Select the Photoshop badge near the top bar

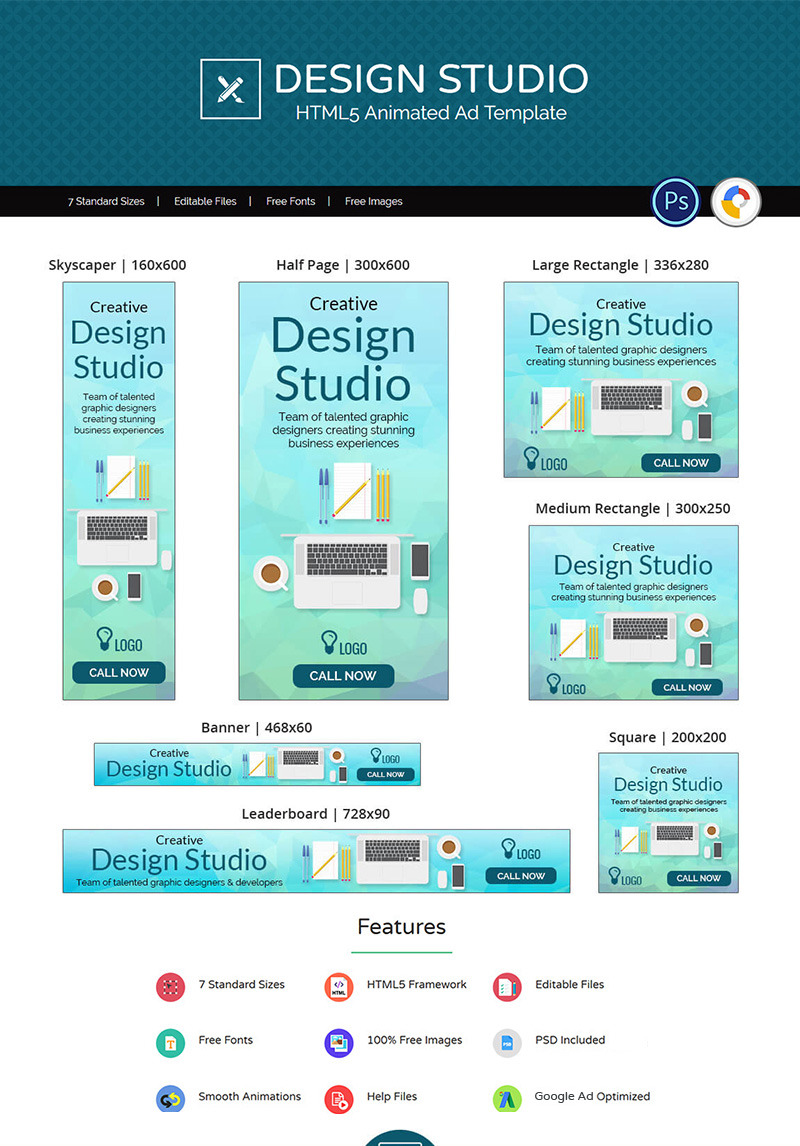pos(675,201)
